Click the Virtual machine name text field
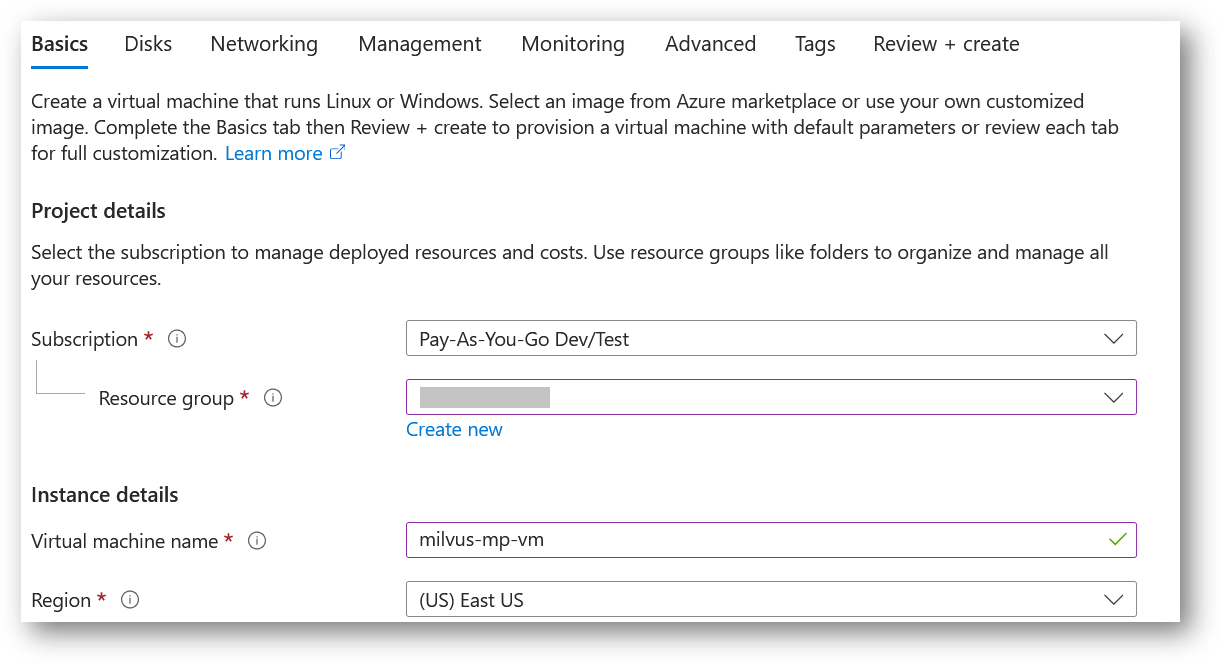The width and height of the screenshot is (1222, 664). tap(750, 541)
